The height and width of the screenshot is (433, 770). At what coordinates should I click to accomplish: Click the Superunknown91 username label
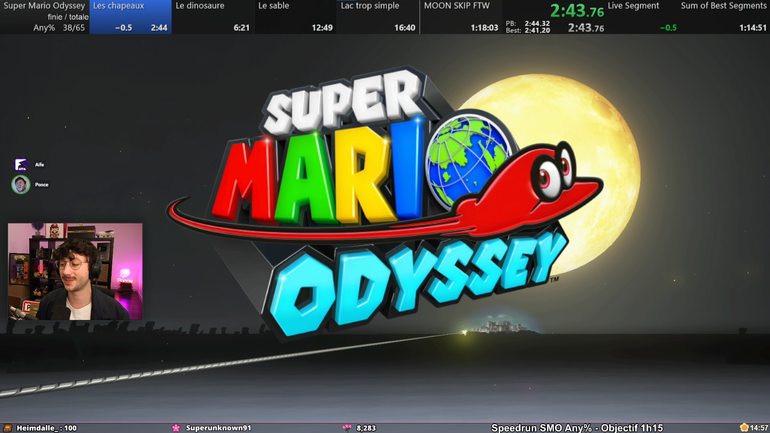pos(218,427)
